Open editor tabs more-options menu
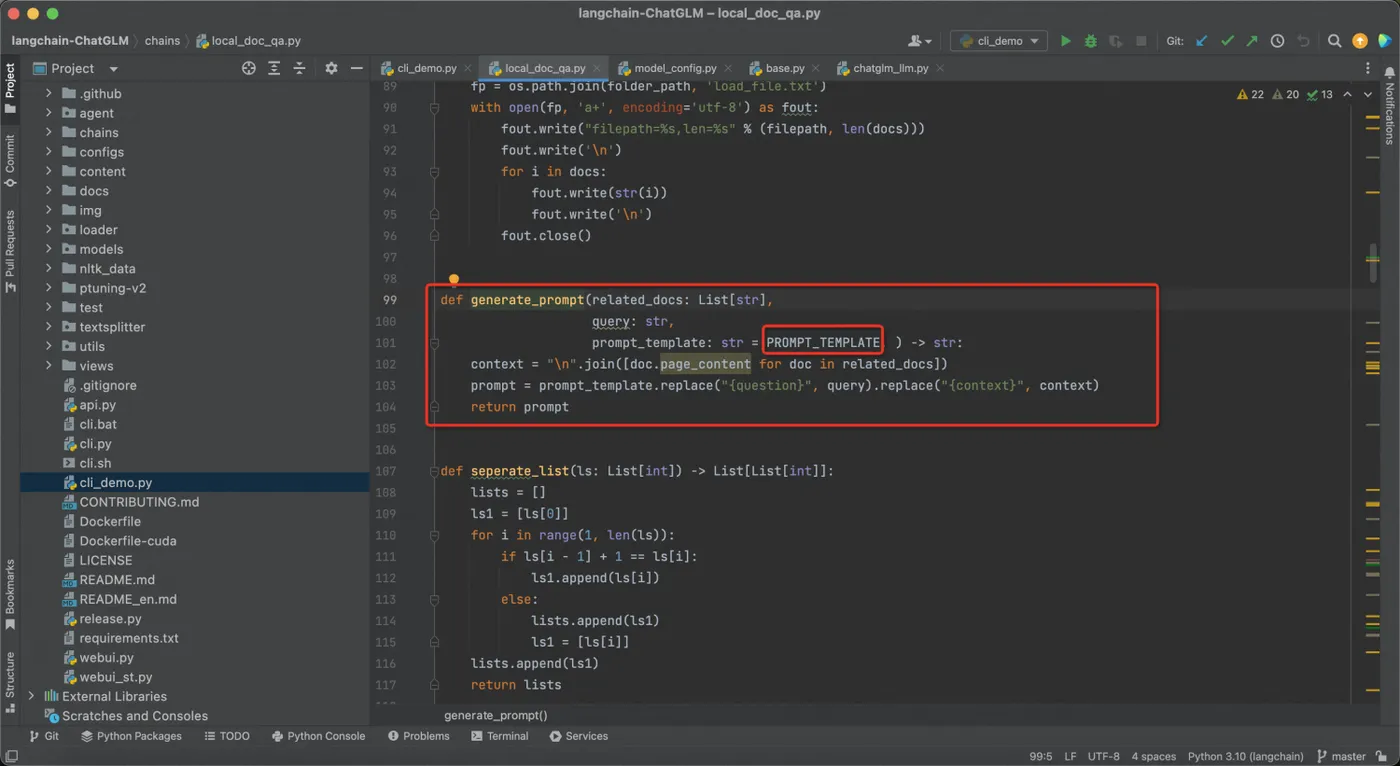Image resolution: width=1400 pixels, height=766 pixels. pyautogui.click(x=1368, y=68)
